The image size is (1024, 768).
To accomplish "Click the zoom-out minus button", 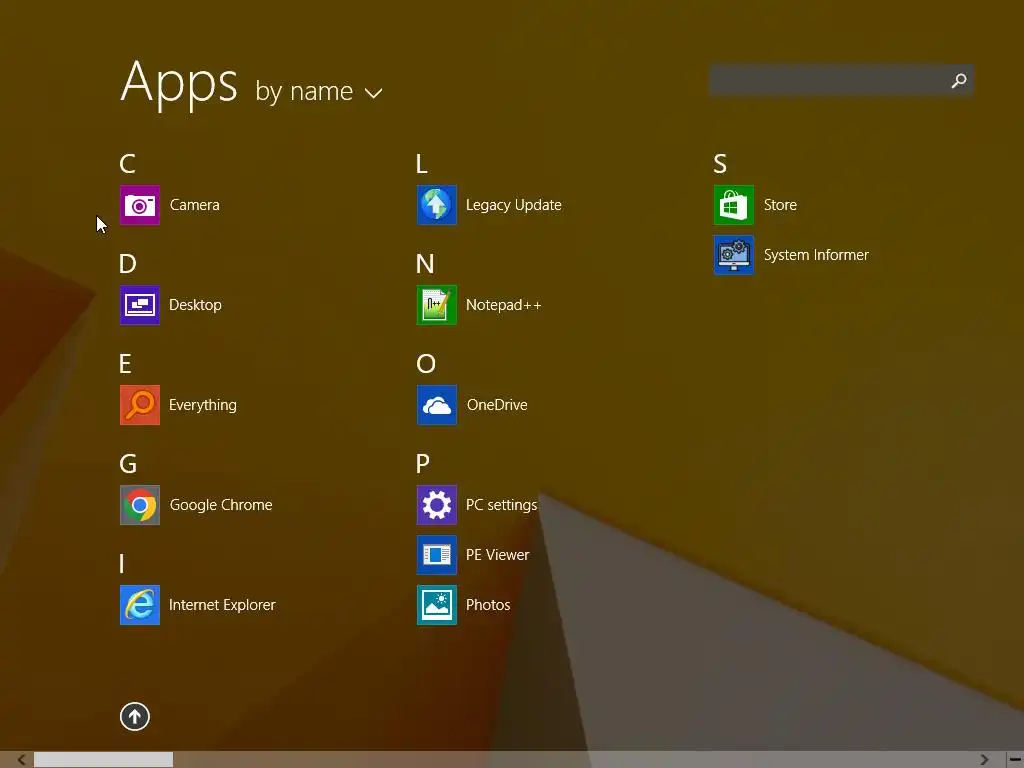I will tap(1015, 760).
